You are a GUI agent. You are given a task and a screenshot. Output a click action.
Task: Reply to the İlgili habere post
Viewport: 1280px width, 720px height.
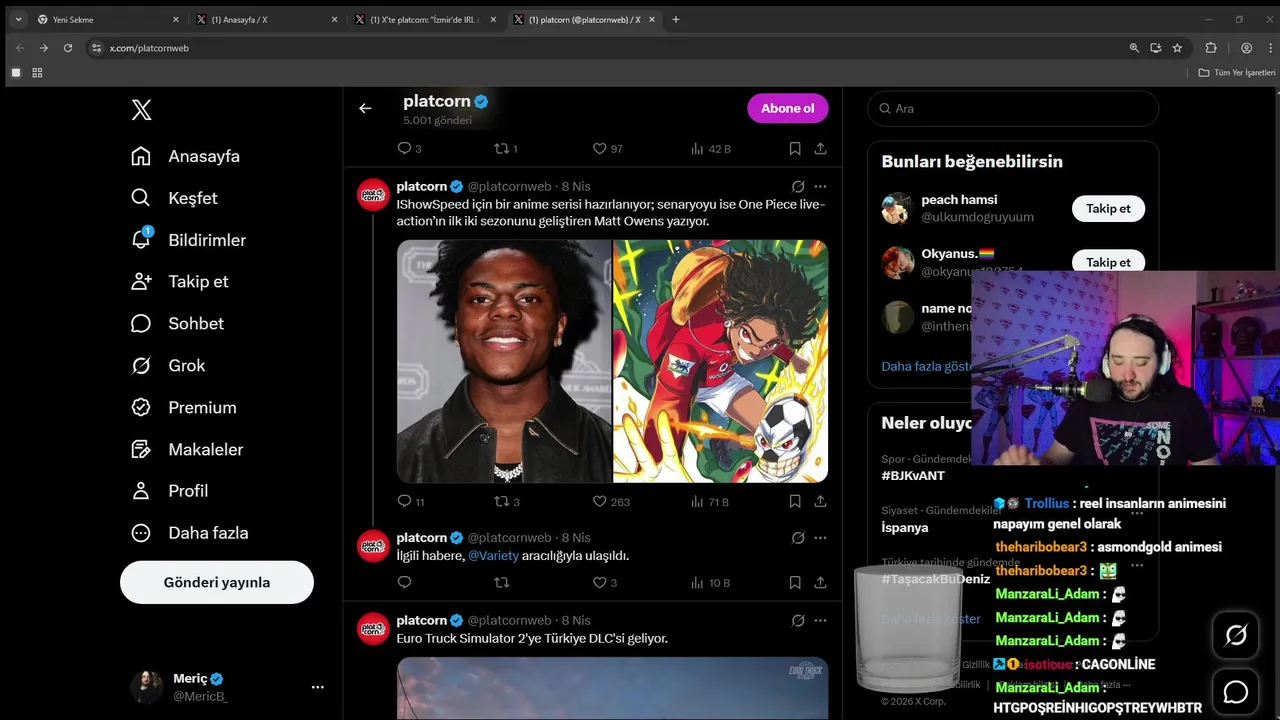(x=404, y=582)
